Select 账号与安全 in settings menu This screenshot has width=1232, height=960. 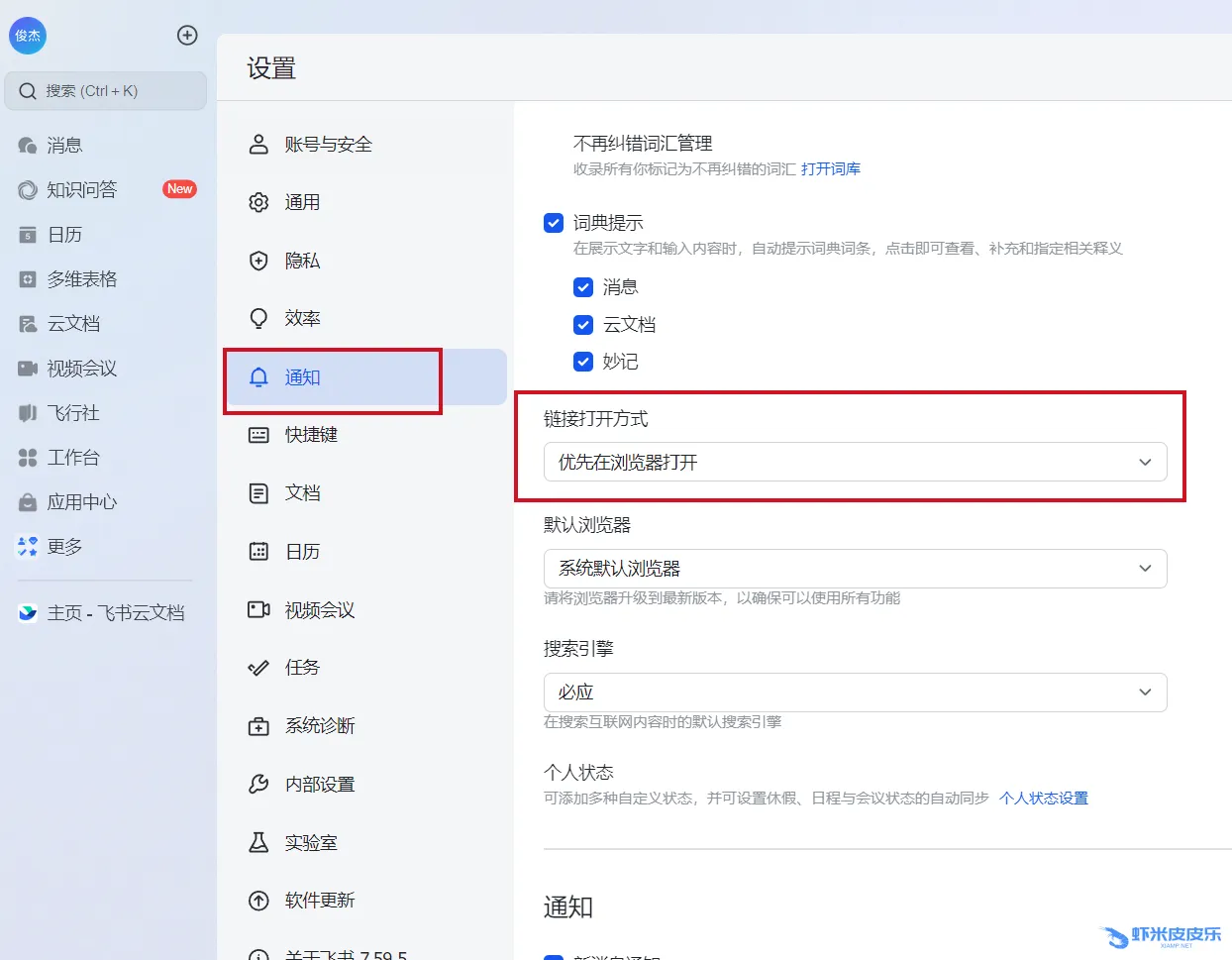click(328, 145)
